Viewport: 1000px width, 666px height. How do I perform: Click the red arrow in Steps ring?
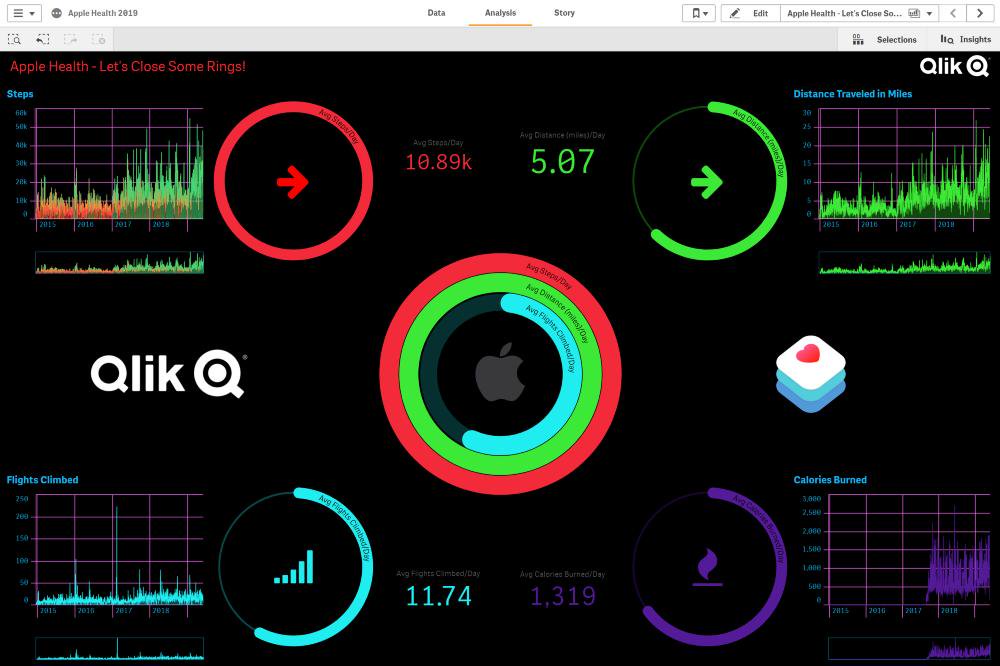click(293, 182)
